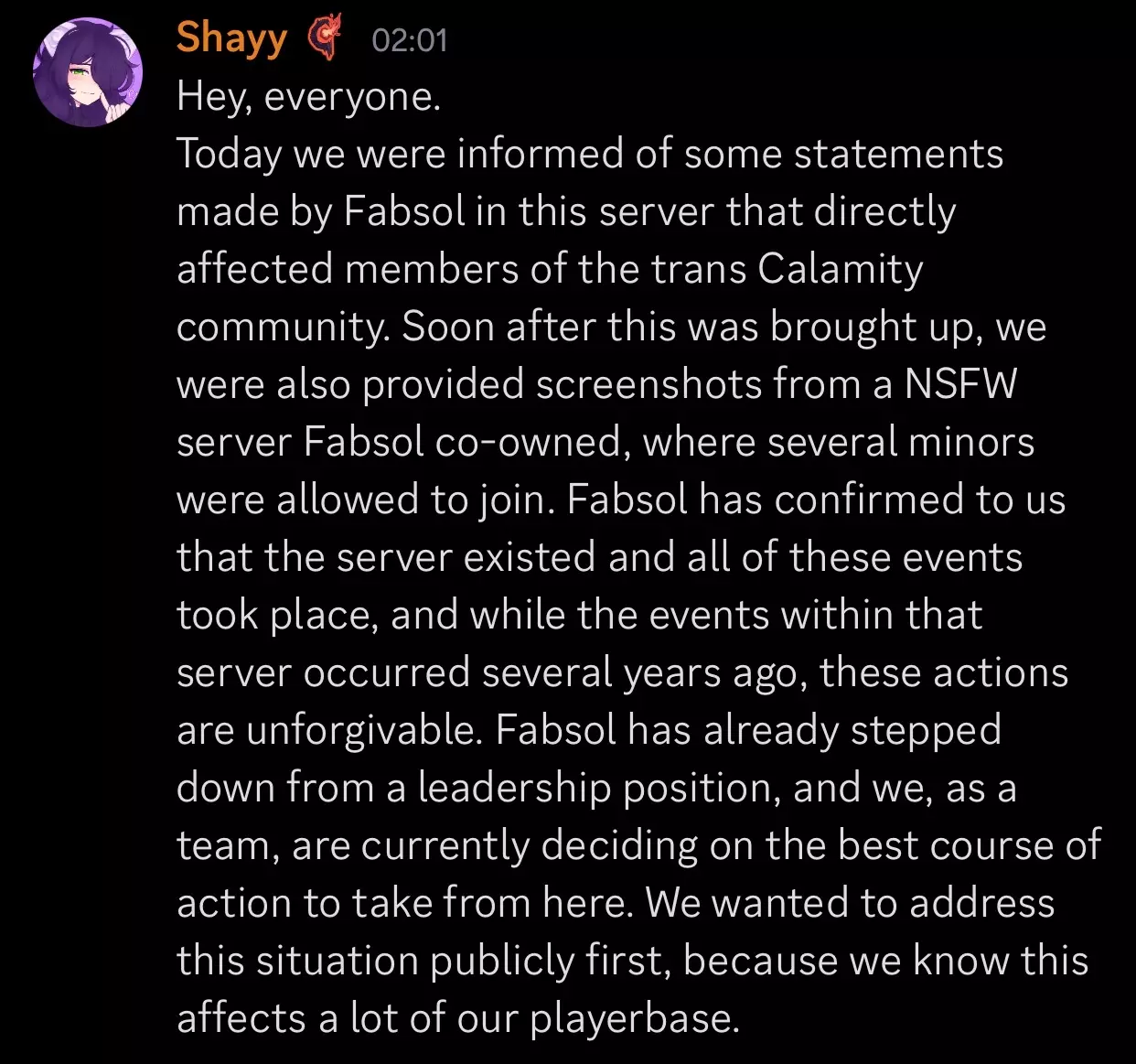
Task: Click the red role icon beside Shayy
Action: pyautogui.click(x=323, y=38)
